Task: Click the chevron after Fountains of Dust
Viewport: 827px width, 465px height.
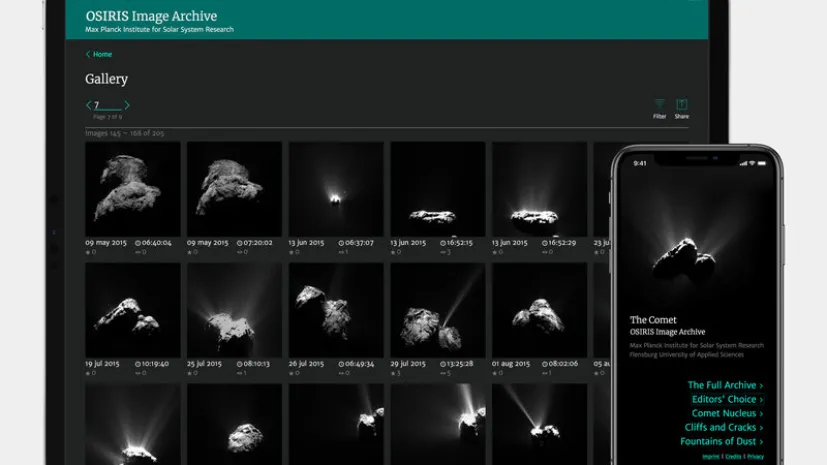Action: (x=761, y=442)
